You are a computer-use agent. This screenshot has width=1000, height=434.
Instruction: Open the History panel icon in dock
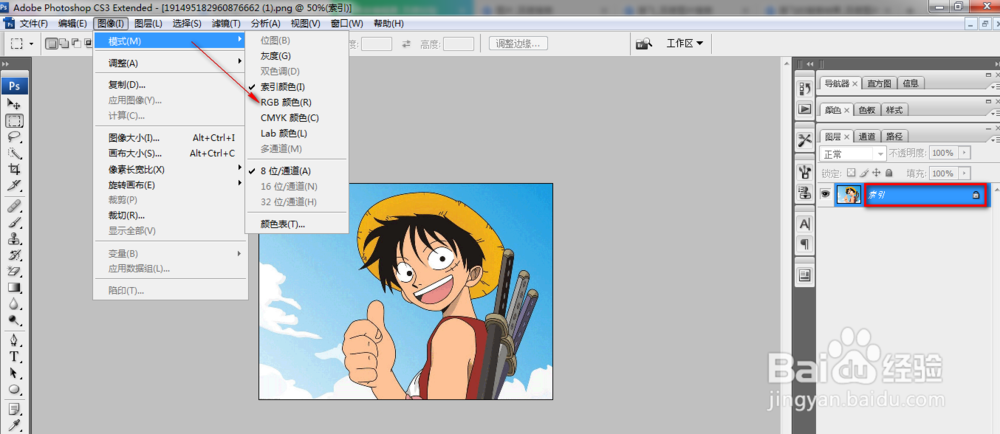[805, 89]
